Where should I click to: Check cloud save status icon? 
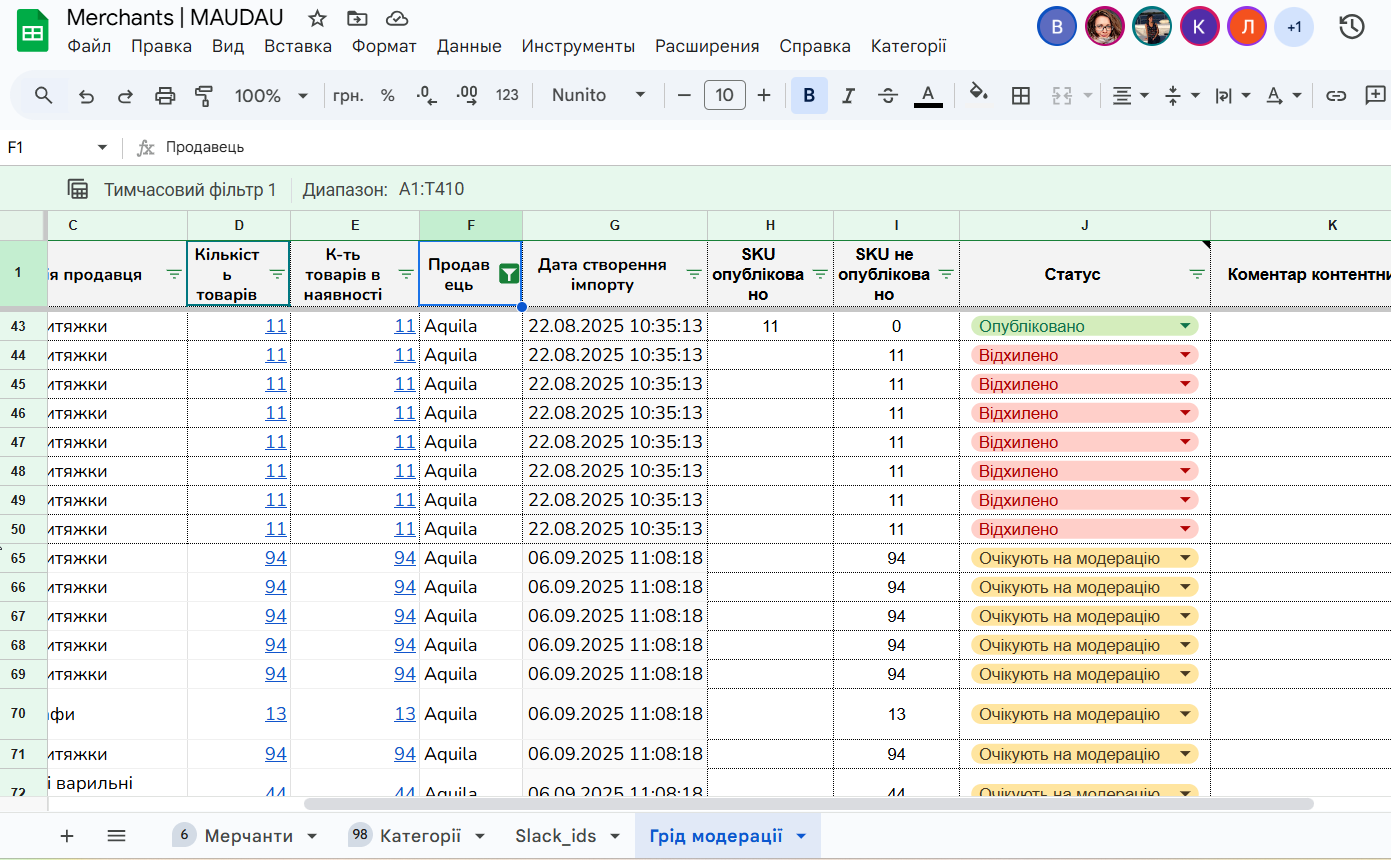tap(397, 18)
